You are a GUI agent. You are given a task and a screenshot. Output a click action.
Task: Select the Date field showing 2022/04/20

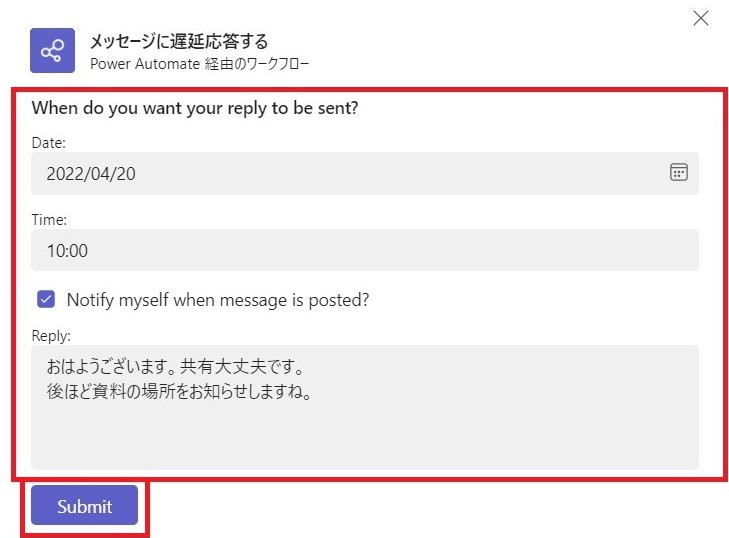(x=364, y=173)
